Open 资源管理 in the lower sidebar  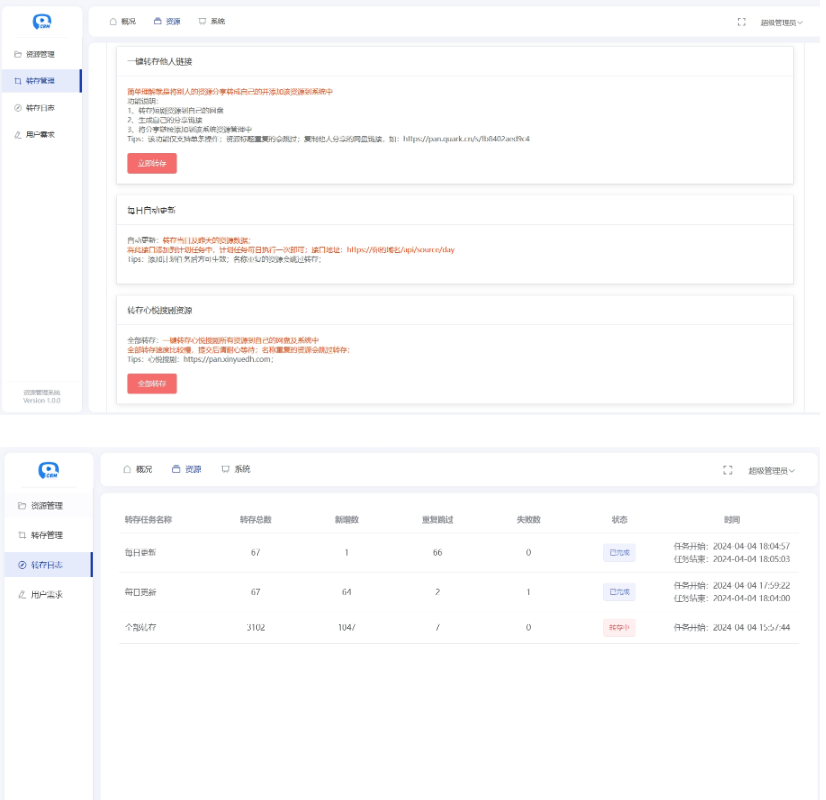pos(46,506)
